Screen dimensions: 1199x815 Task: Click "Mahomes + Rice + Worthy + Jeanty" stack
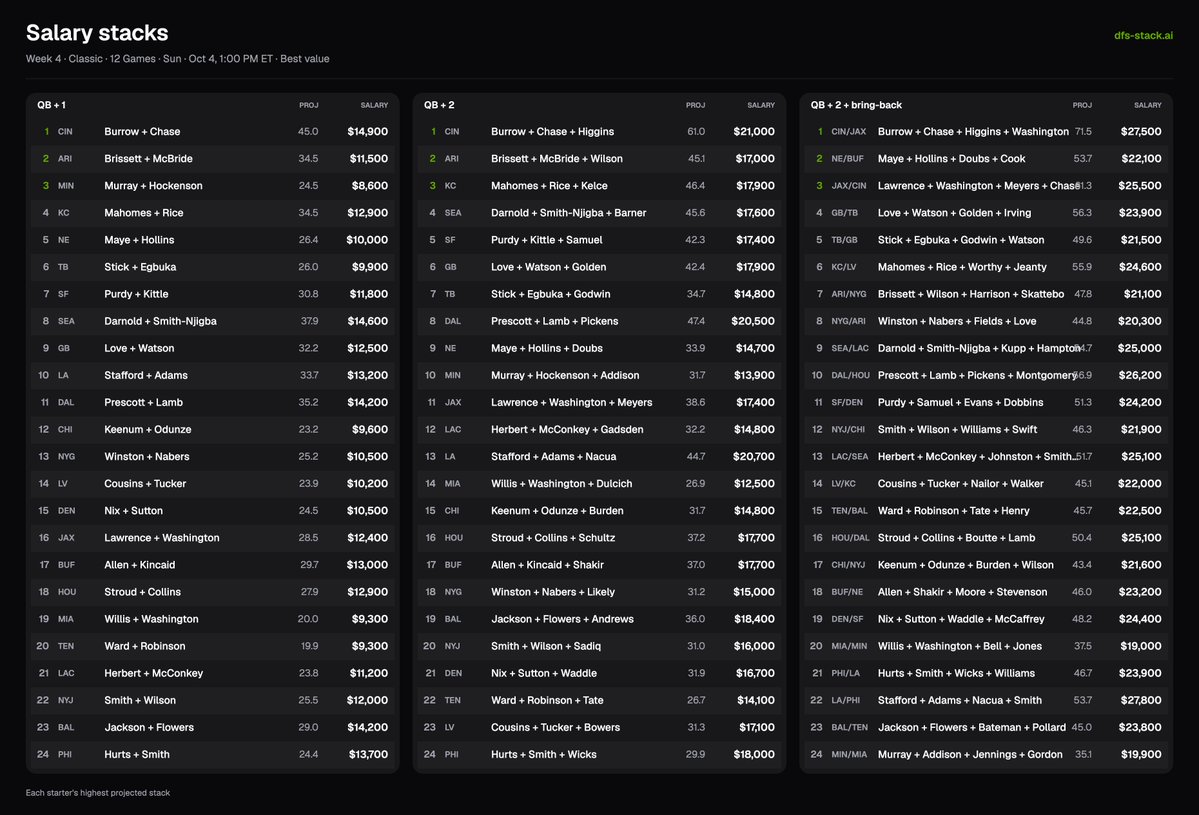click(962, 267)
